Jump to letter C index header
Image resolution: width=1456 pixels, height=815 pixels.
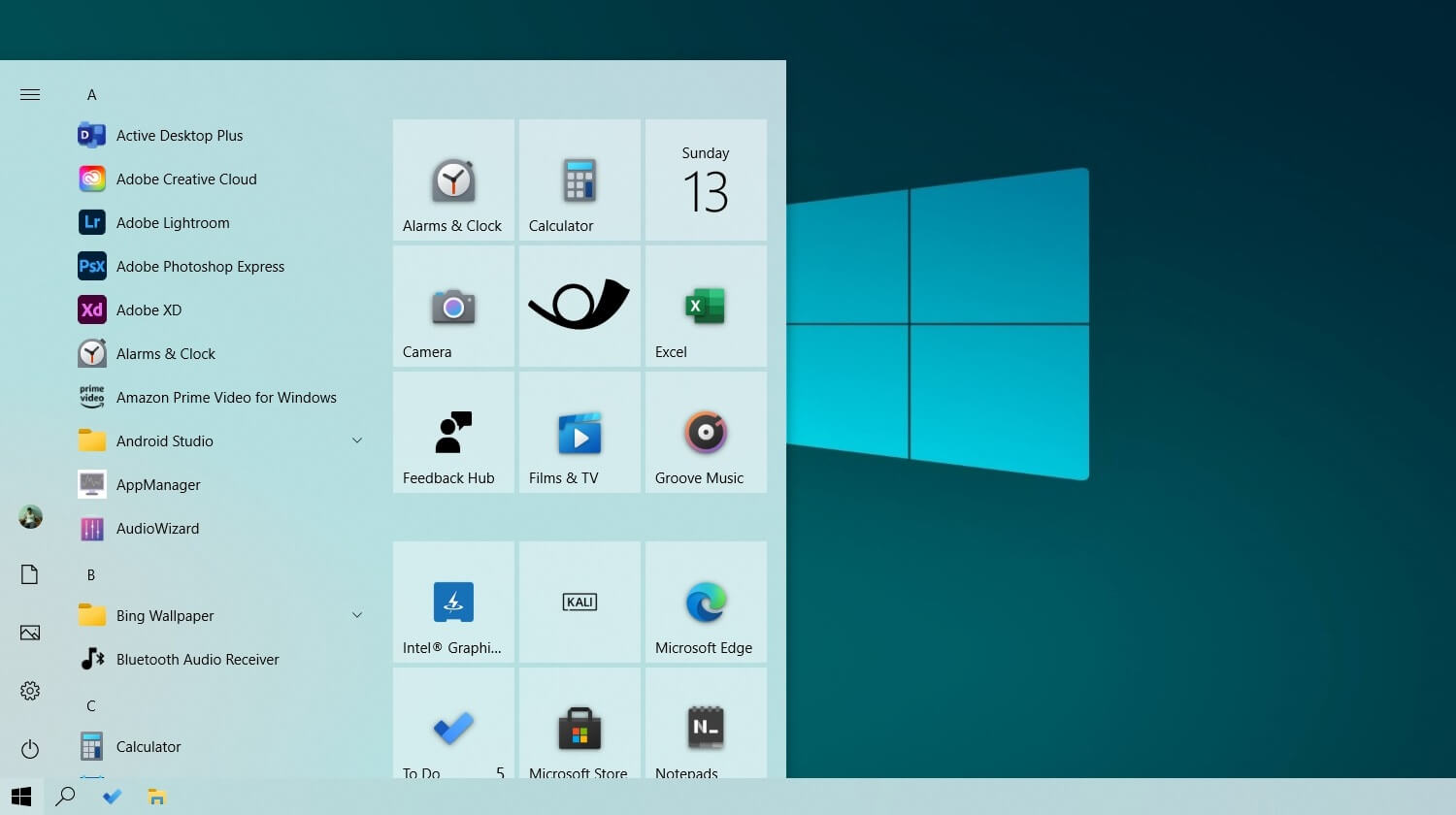pos(91,706)
